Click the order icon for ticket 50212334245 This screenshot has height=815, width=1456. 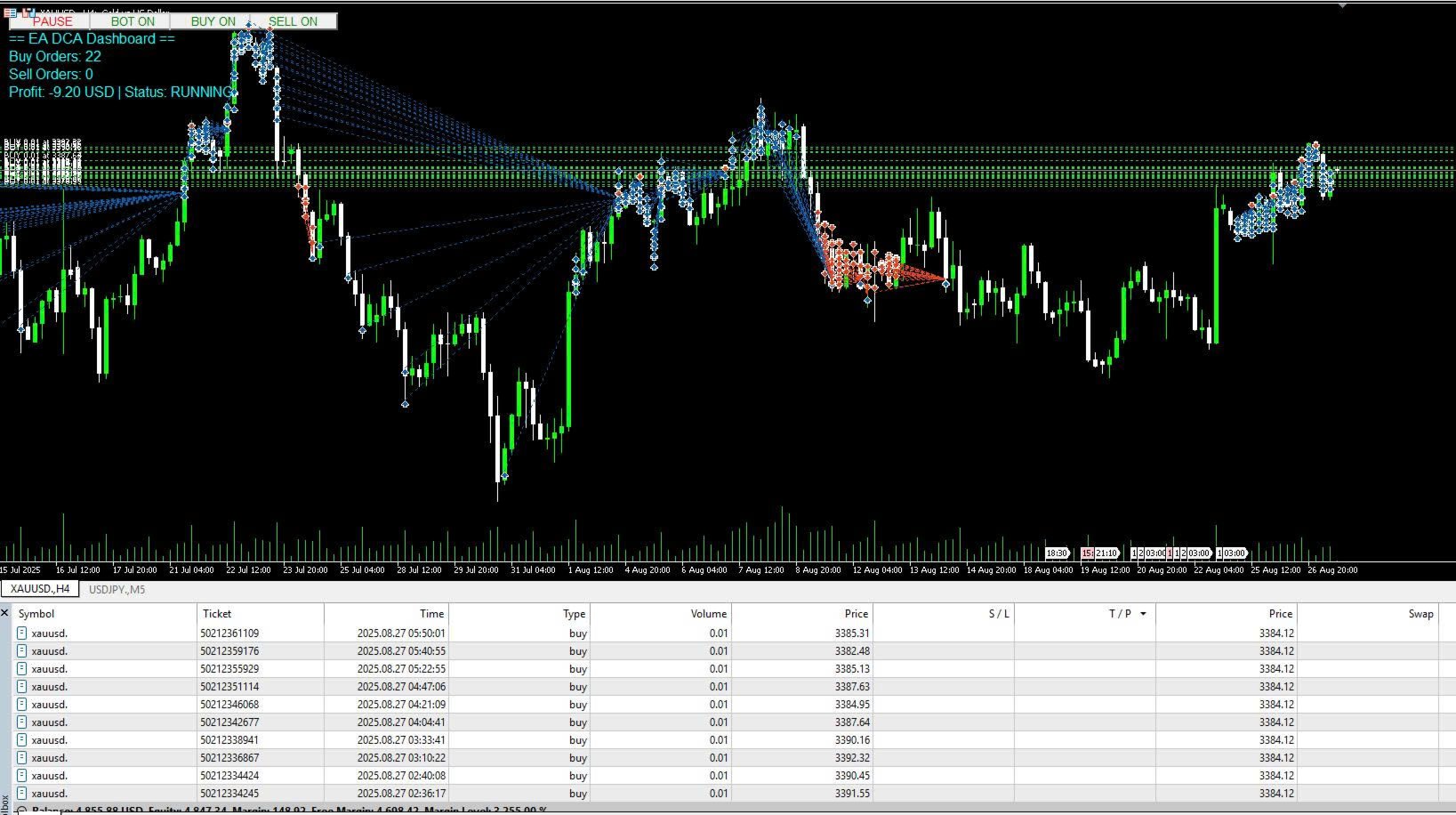(x=22, y=794)
